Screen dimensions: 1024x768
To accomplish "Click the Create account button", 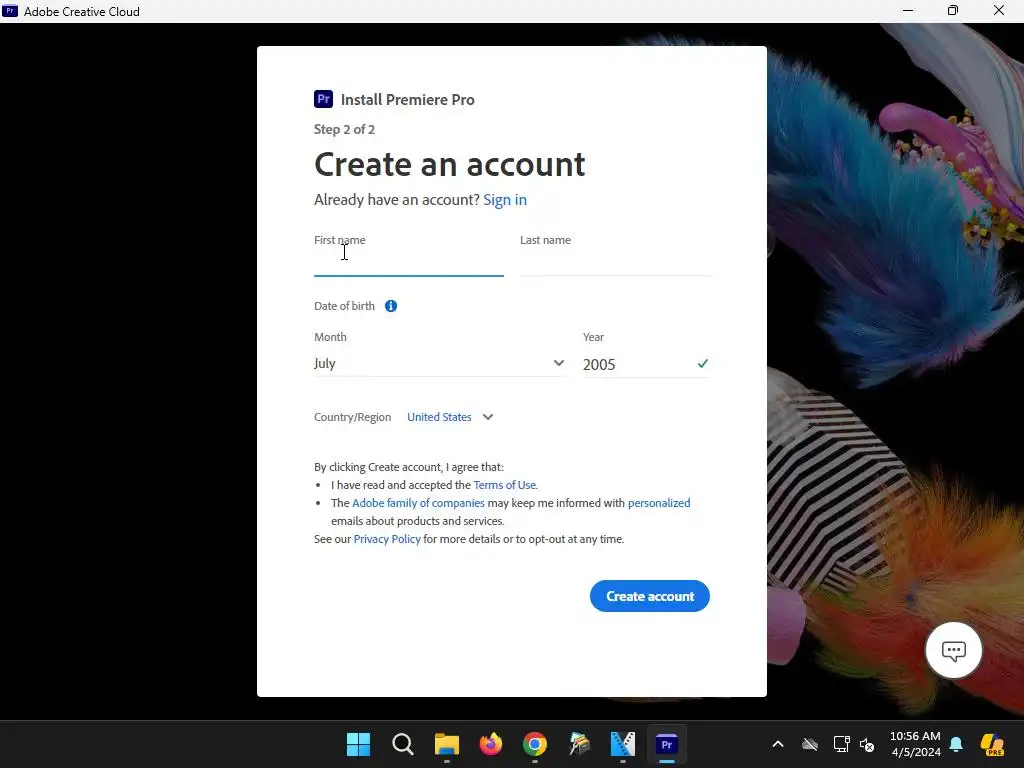I will [x=650, y=596].
